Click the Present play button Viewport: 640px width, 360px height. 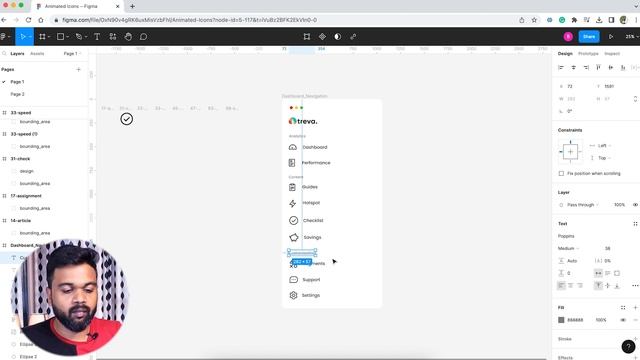pos(611,37)
